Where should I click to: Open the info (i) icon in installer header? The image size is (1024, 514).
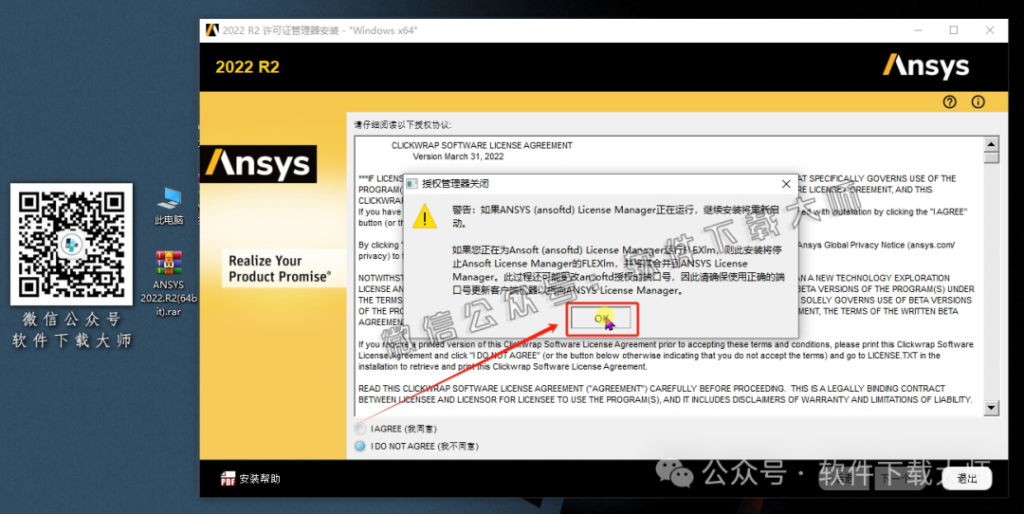click(x=978, y=102)
